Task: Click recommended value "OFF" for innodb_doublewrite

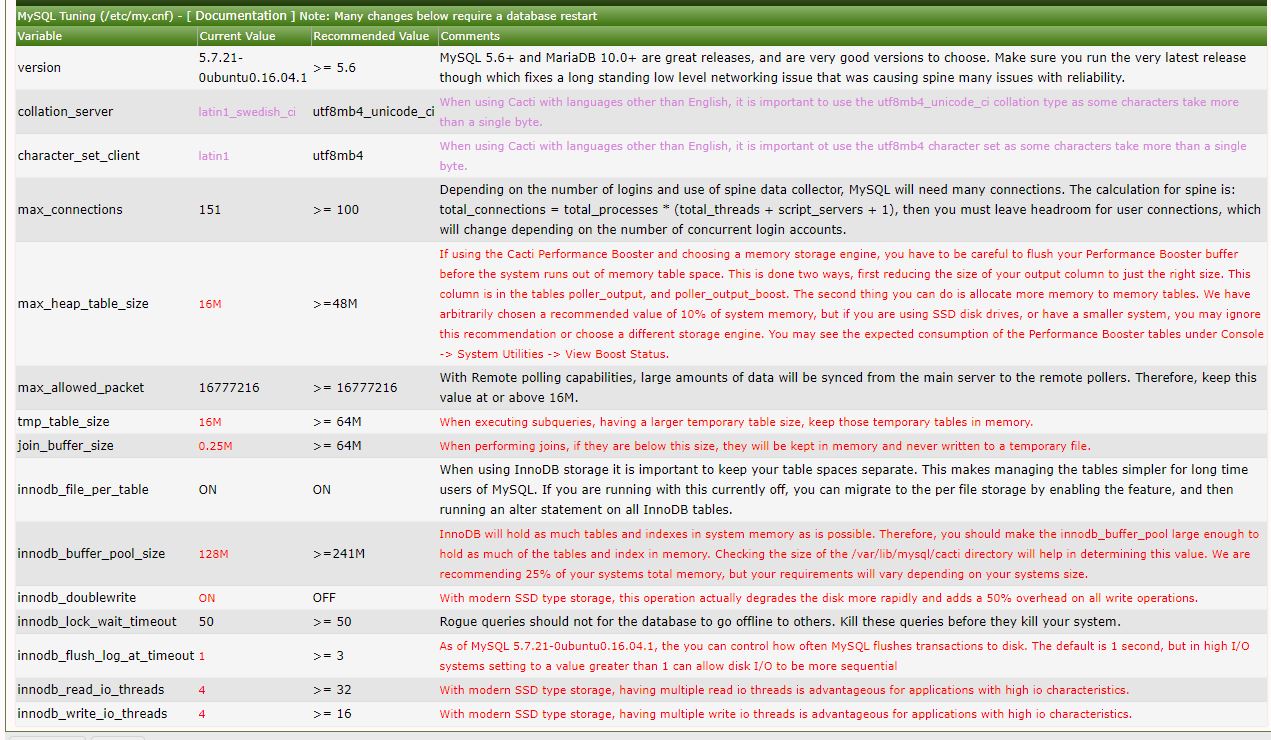Action: pyautogui.click(x=324, y=598)
